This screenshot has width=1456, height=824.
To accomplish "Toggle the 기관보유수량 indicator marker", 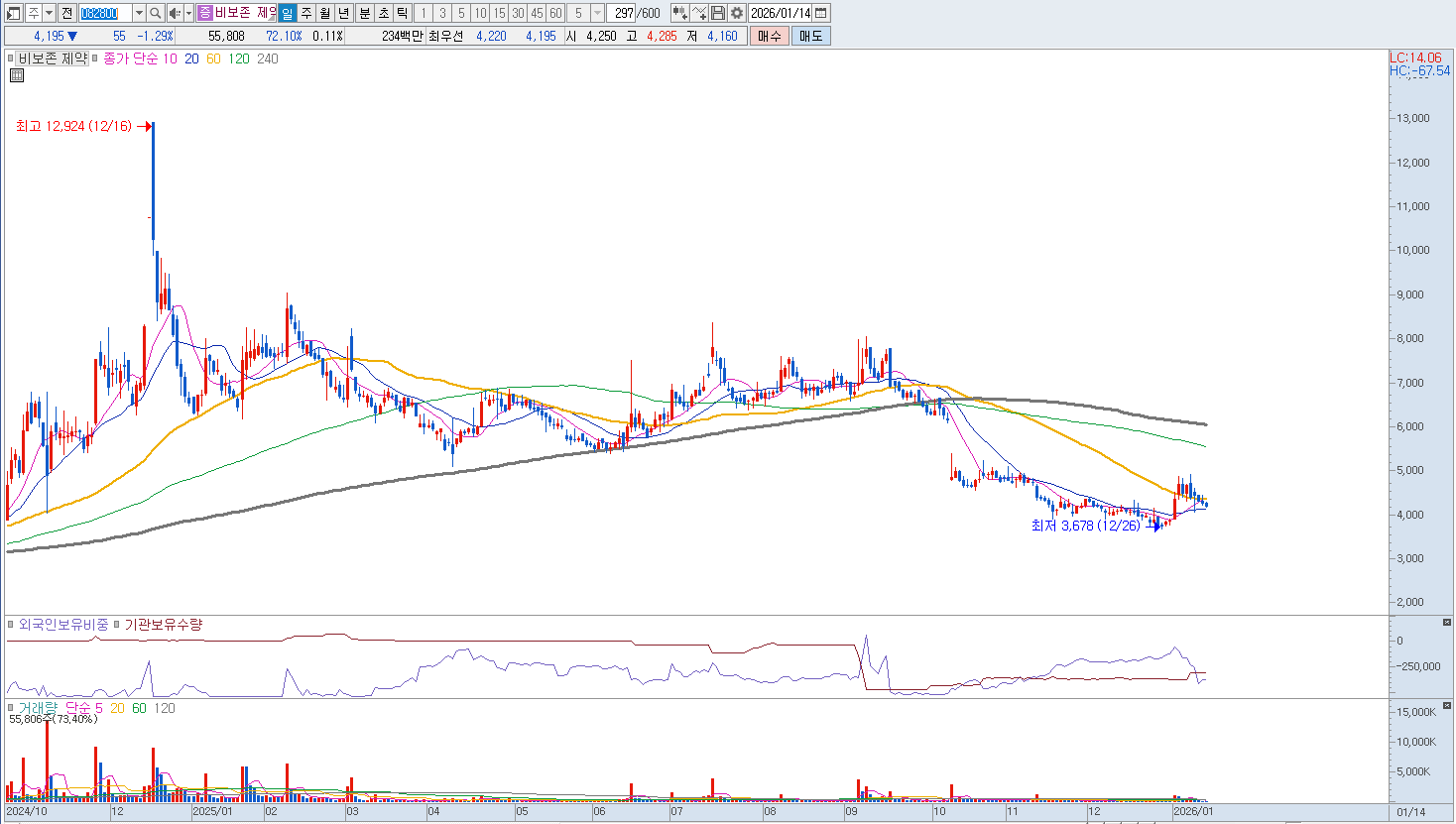I will 116,625.
